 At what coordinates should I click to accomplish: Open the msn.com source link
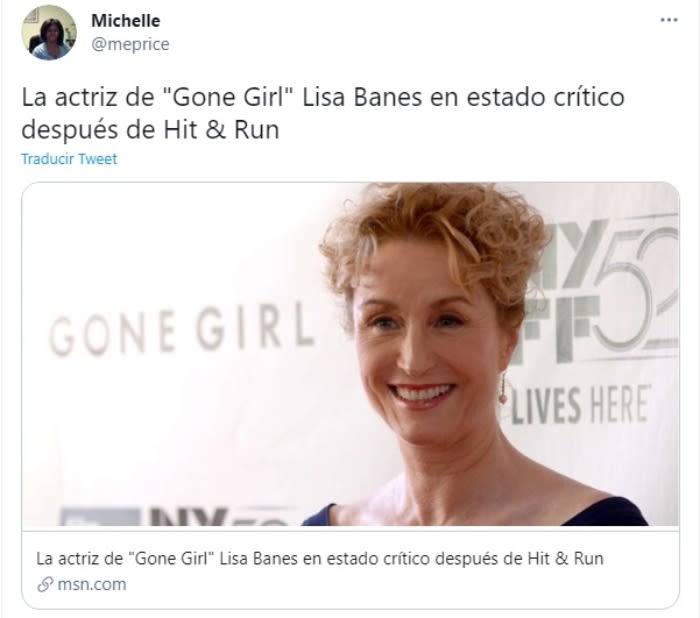coord(92,584)
